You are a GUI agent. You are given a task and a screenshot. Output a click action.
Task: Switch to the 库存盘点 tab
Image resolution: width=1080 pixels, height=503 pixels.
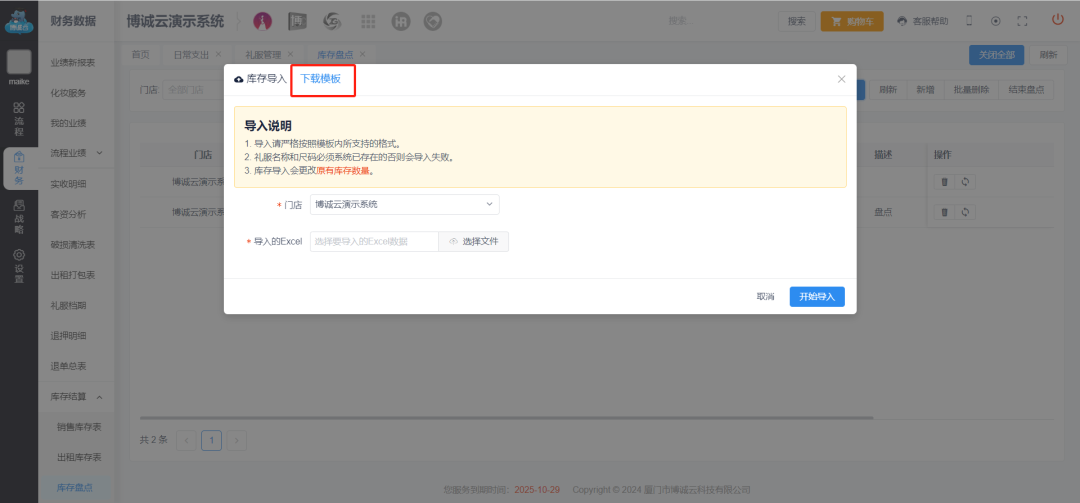coord(335,54)
